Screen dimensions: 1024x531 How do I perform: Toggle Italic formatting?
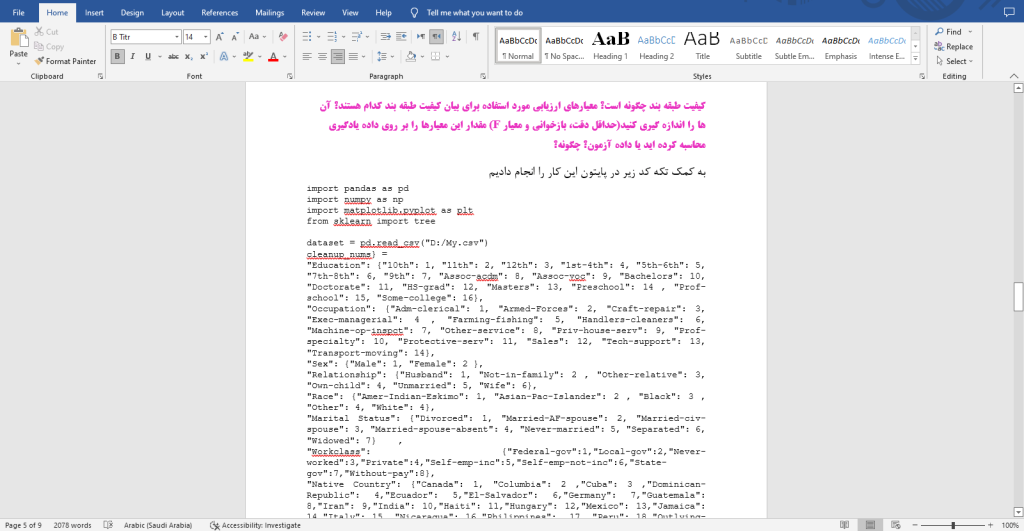click(x=133, y=57)
